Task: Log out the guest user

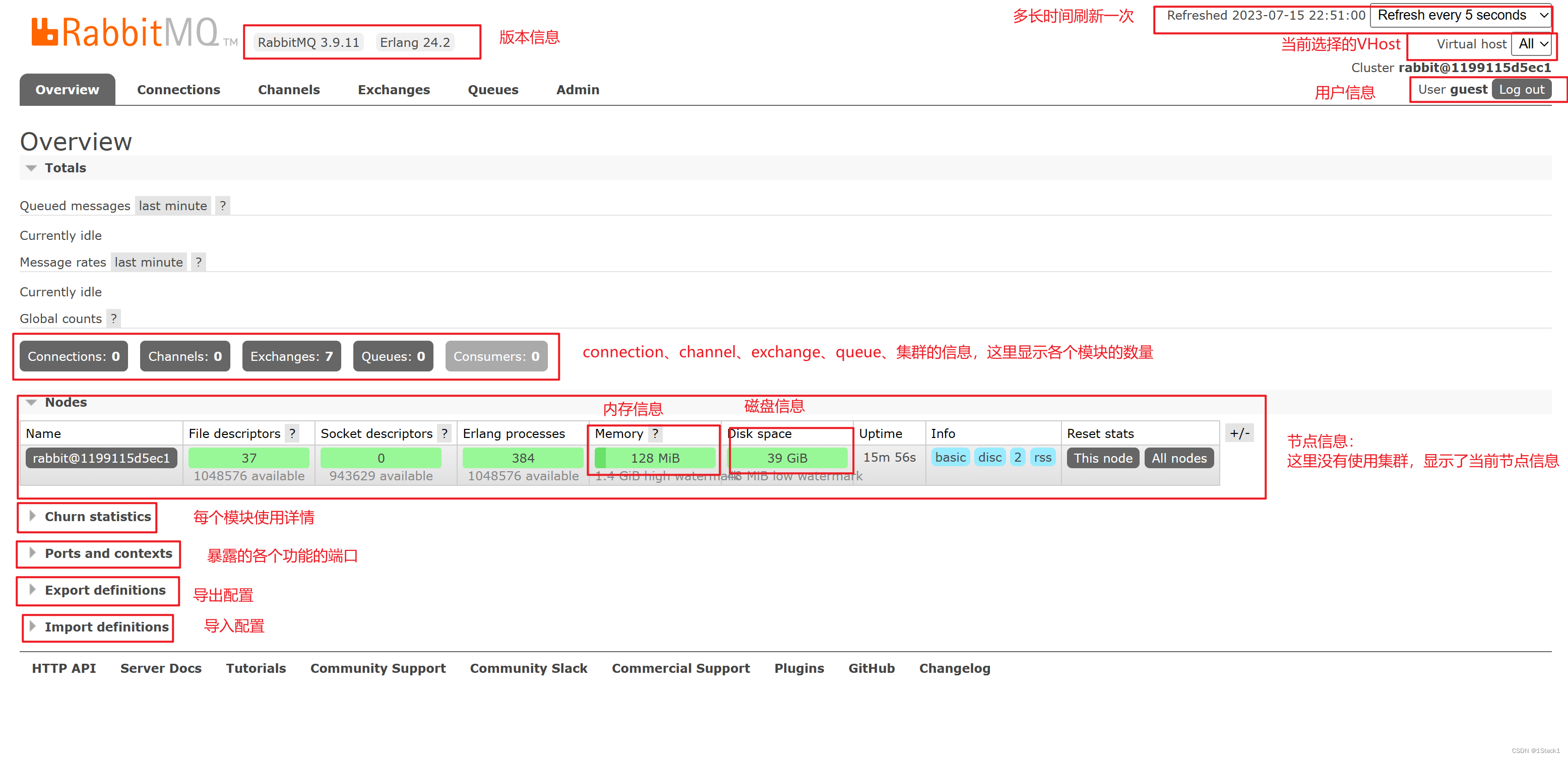Action: pos(1521,90)
